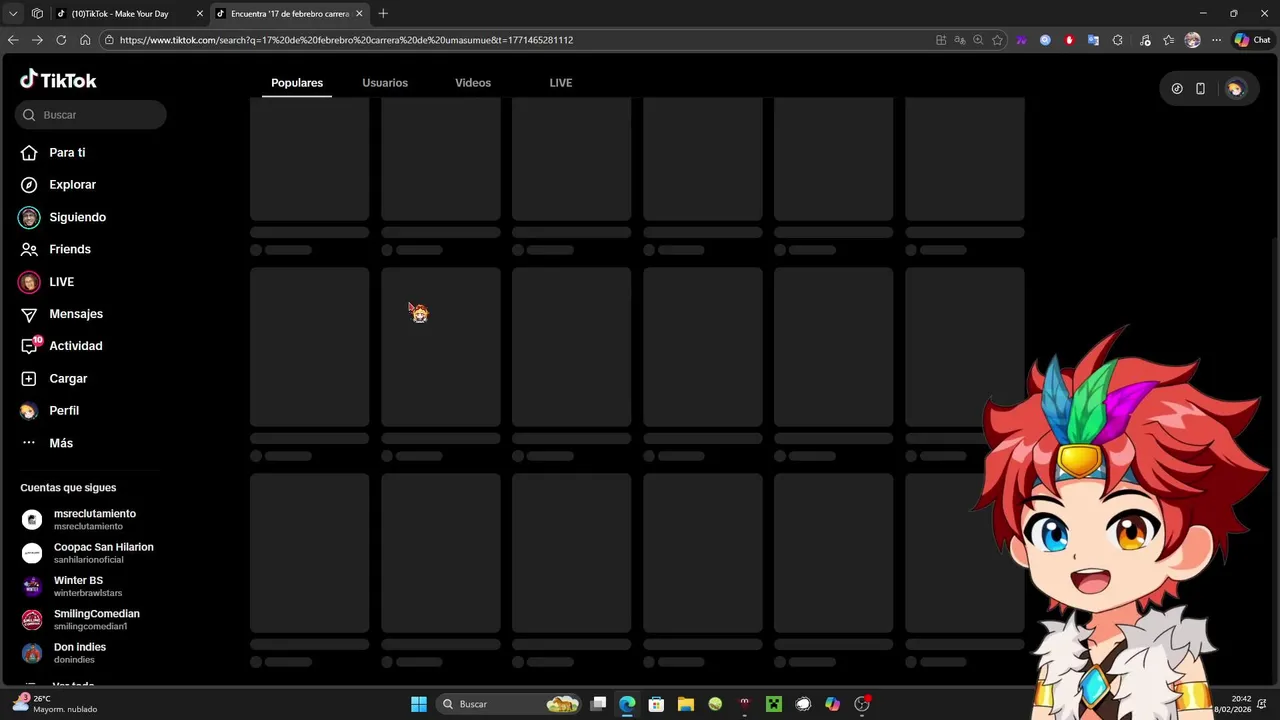Screen dimensions: 1280x720
Task: Open LIVE from the sidebar
Action: point(46,282)
